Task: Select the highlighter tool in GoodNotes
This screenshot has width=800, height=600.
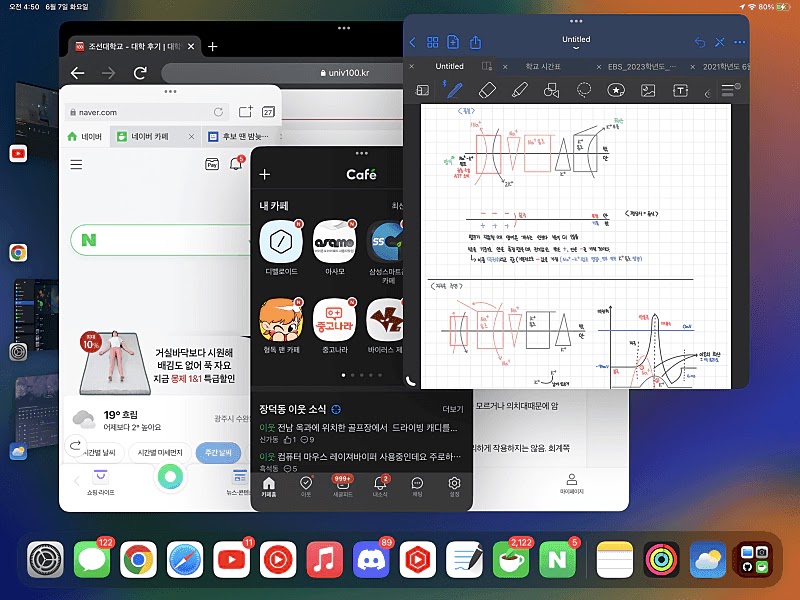Action: pos(519,90)
